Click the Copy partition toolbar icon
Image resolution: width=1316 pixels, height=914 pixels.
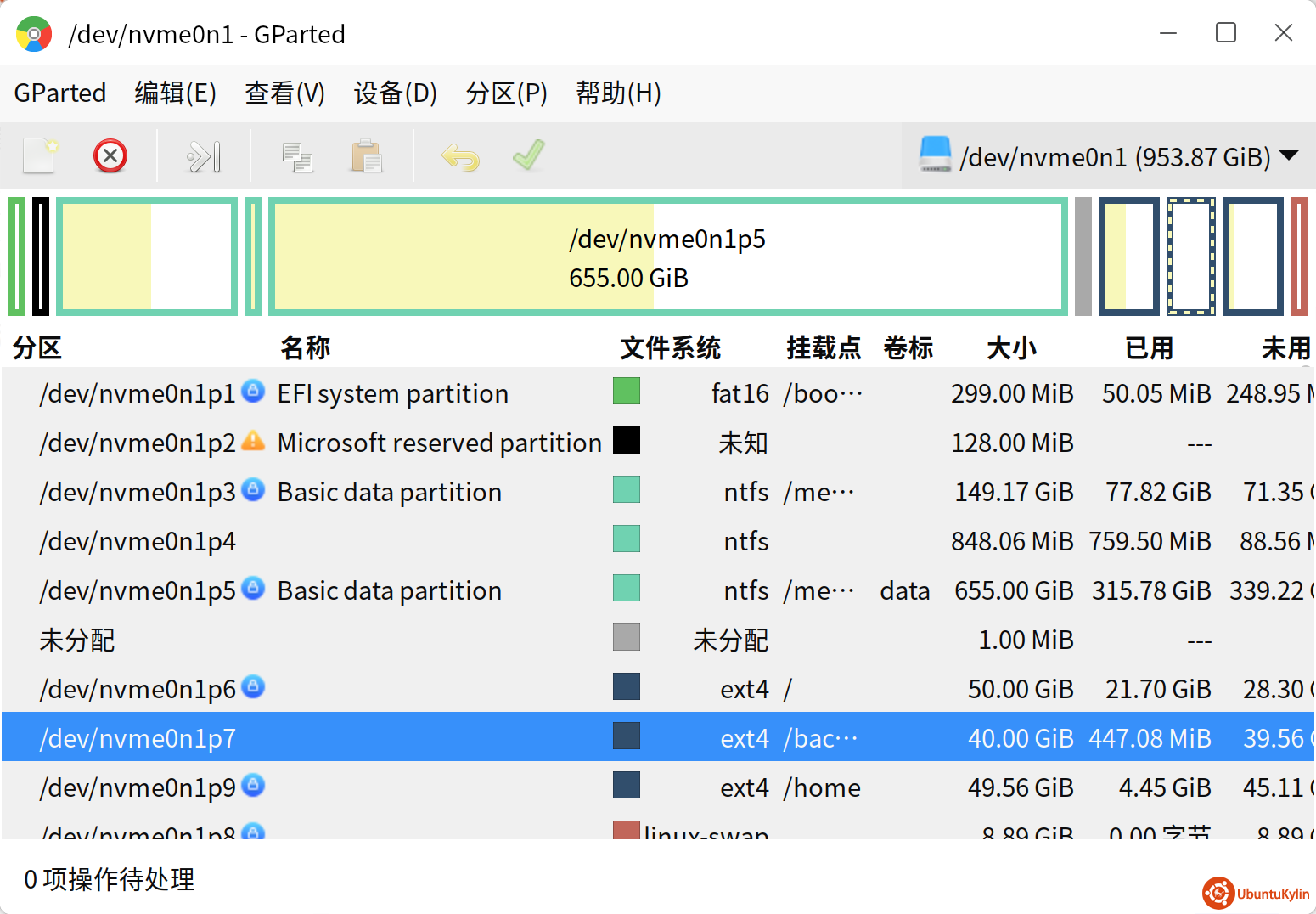click(298, 157)
